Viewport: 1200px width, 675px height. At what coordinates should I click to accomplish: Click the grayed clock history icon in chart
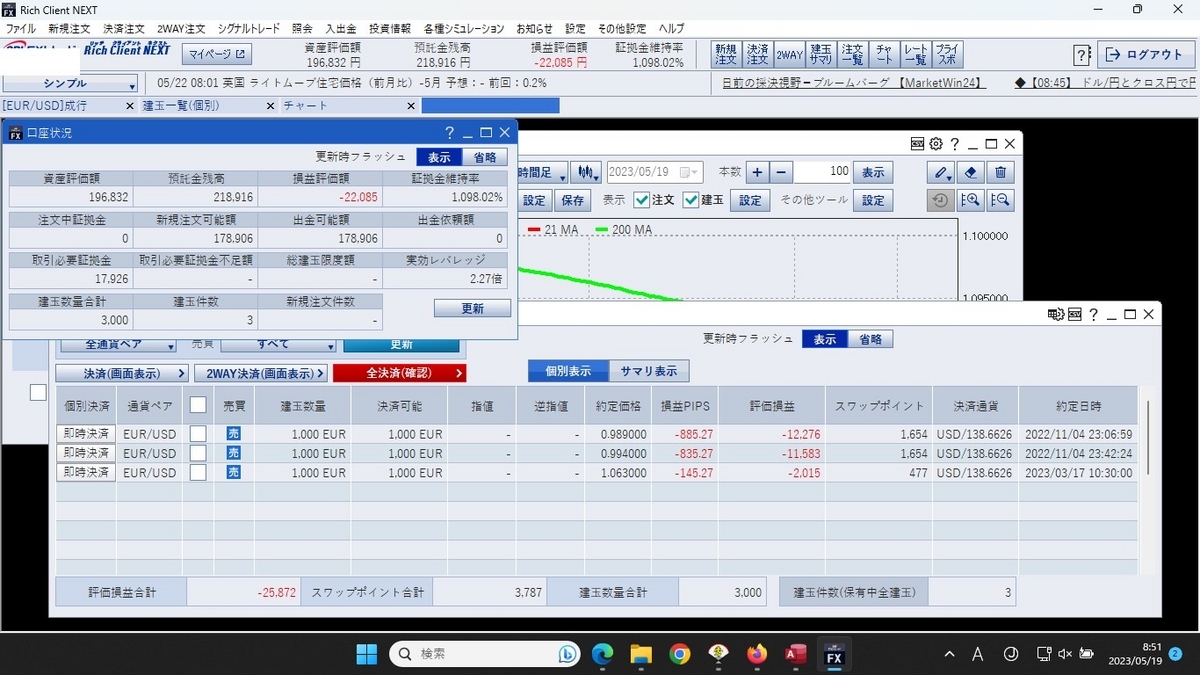click(x=941, y=200)
